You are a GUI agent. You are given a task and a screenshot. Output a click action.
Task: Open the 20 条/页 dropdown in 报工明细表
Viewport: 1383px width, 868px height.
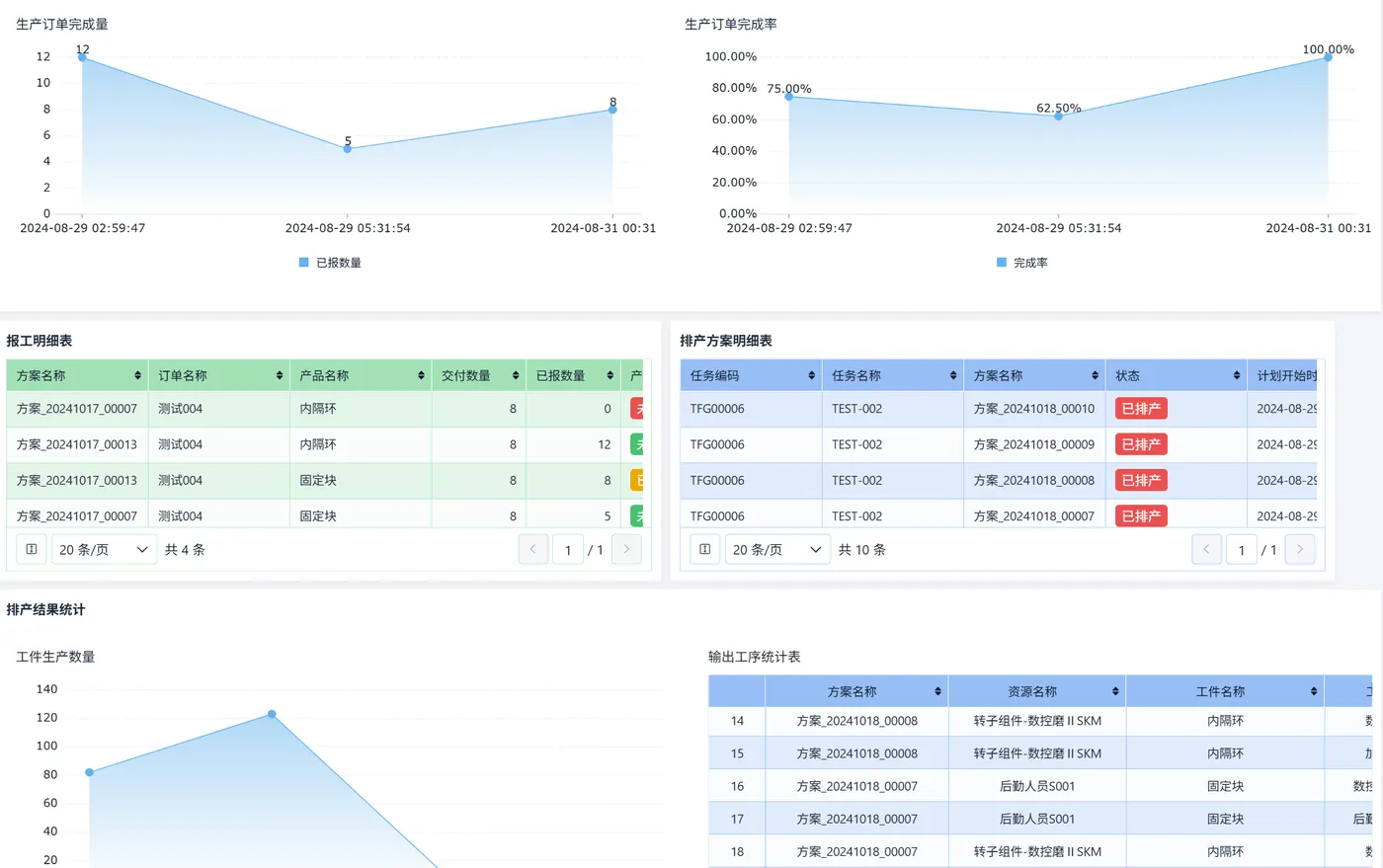[104, 549]
